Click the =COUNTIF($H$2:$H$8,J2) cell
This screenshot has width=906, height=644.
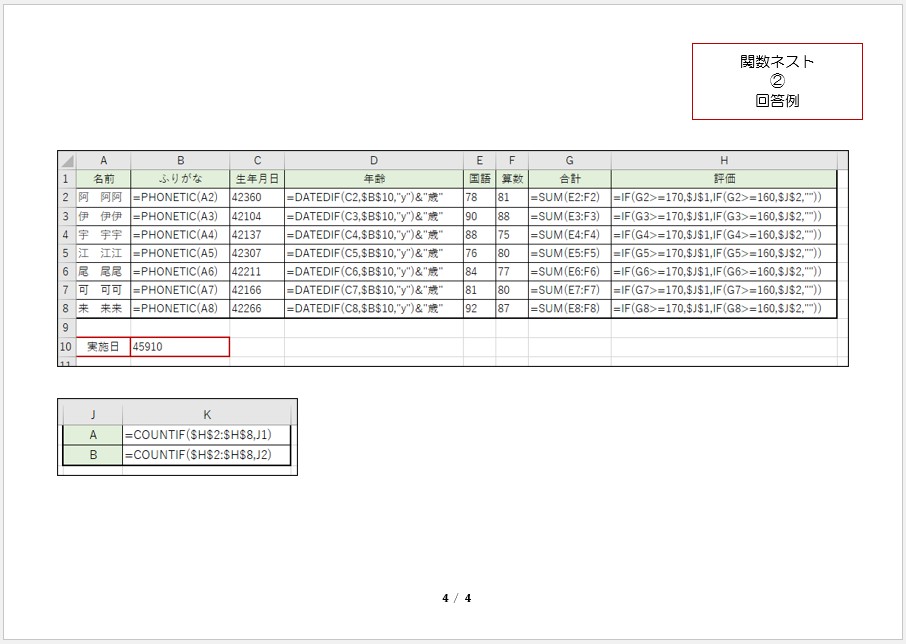[207, 455]
